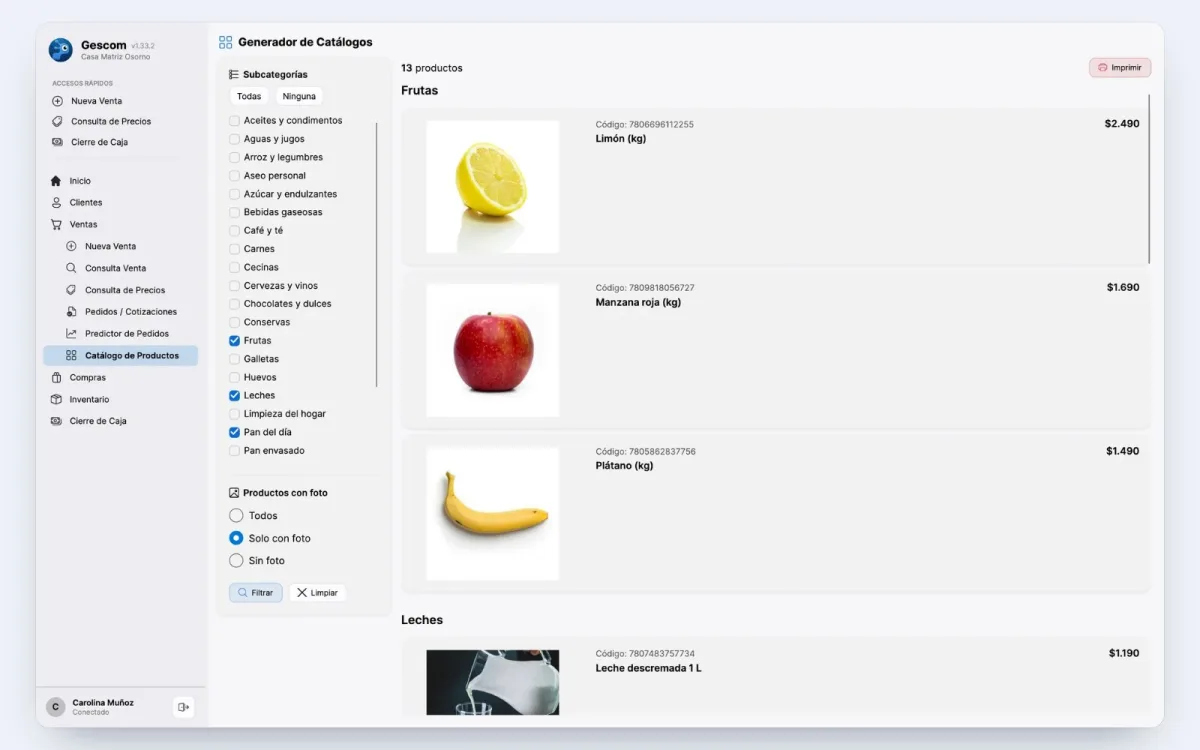This screenshot has width=1200, height=750.
Task: Select the Sin foto radio button
Action: click(x=236, y=561)
